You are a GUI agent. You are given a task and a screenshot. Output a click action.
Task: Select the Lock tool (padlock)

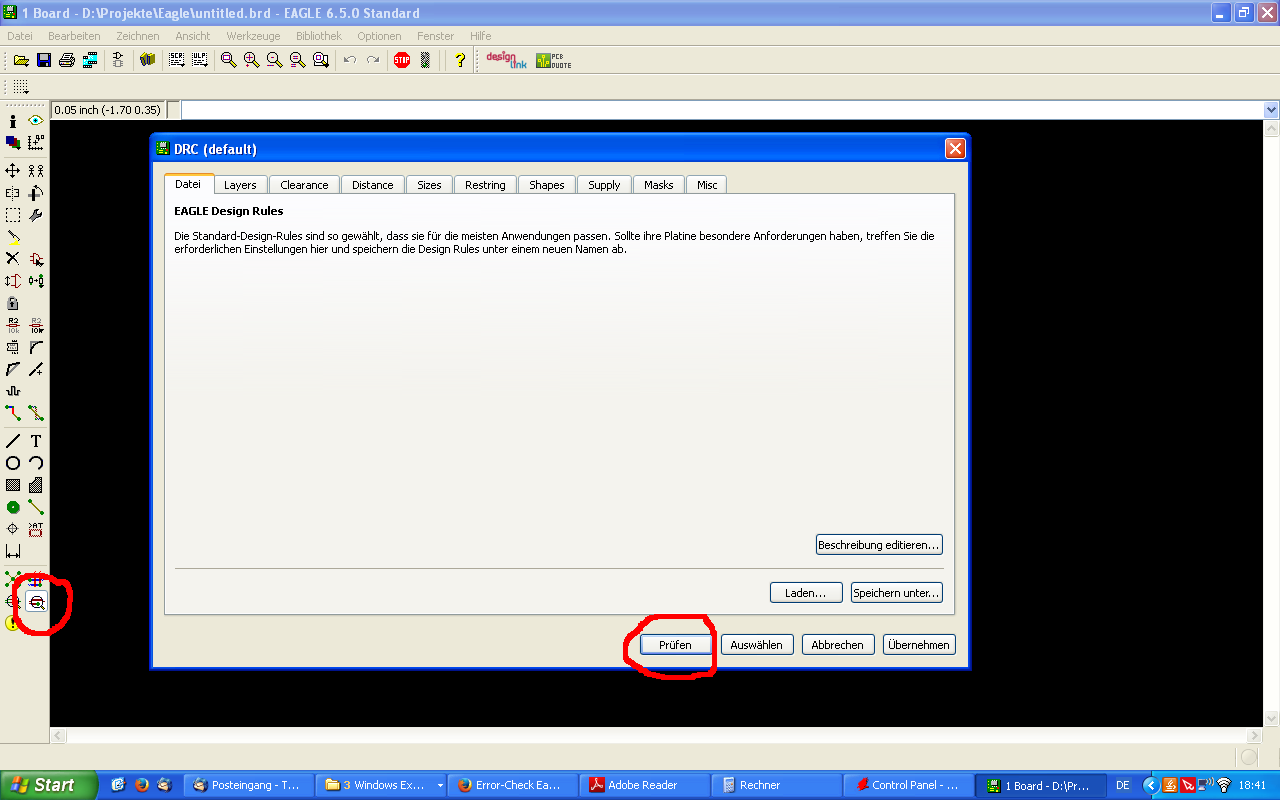point(13,303)
